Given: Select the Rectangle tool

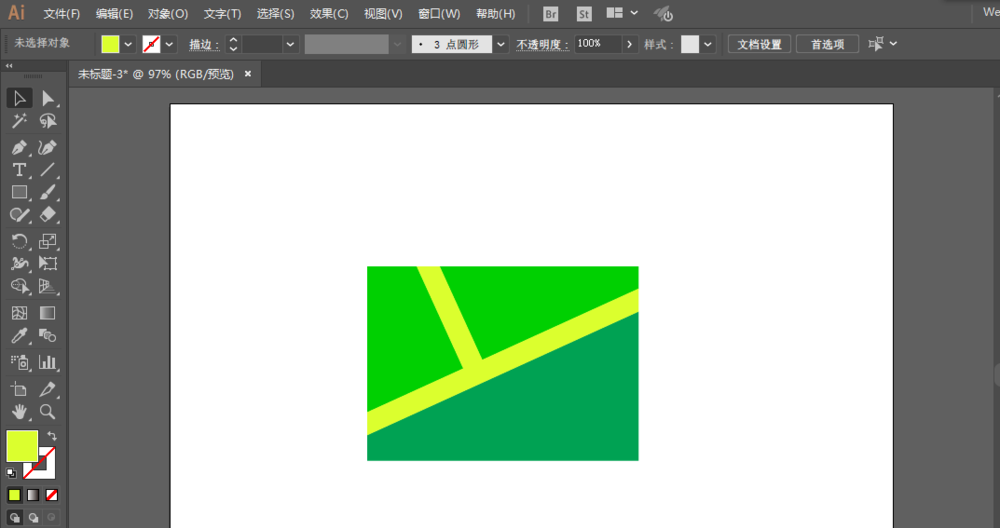Looking at the screenshot, I should pyautogui.click(x=19, y=192).
